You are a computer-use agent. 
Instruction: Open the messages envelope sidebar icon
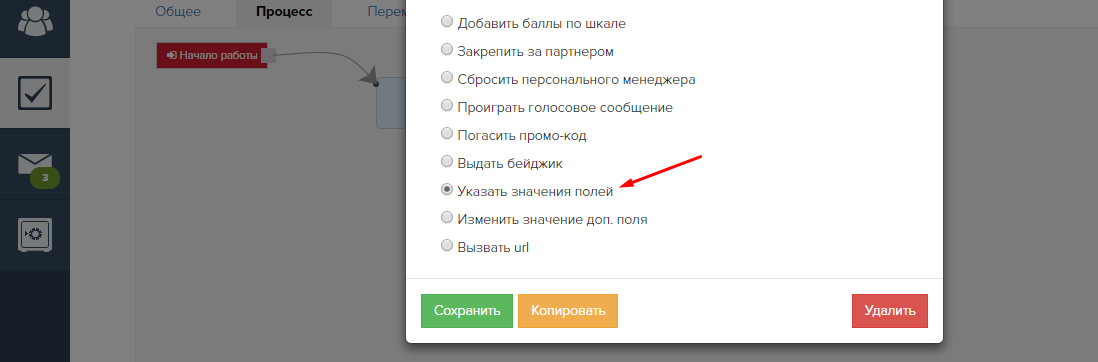[x=34, y=165]
